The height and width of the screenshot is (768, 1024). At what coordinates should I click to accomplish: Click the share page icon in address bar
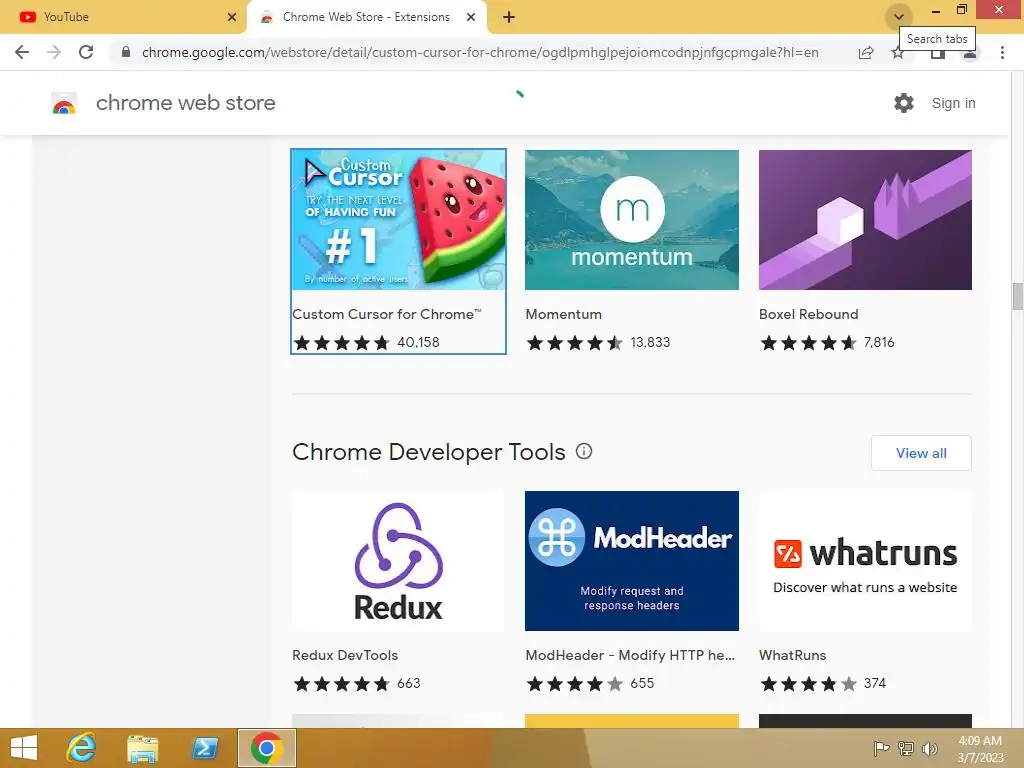point(866,52)
